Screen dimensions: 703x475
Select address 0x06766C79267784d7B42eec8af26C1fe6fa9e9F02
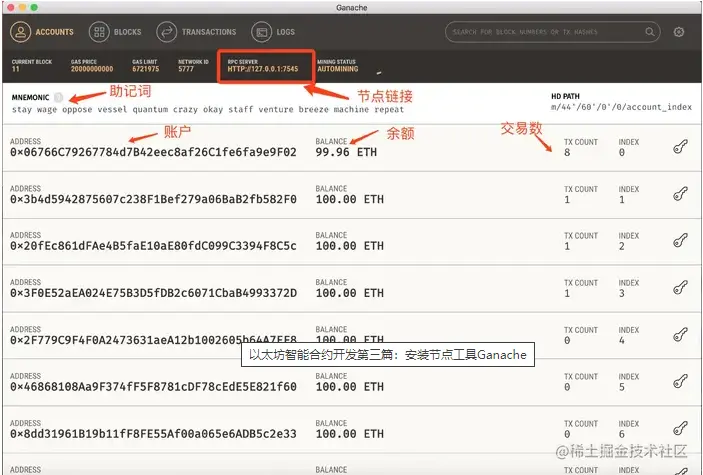pos(153,153)
